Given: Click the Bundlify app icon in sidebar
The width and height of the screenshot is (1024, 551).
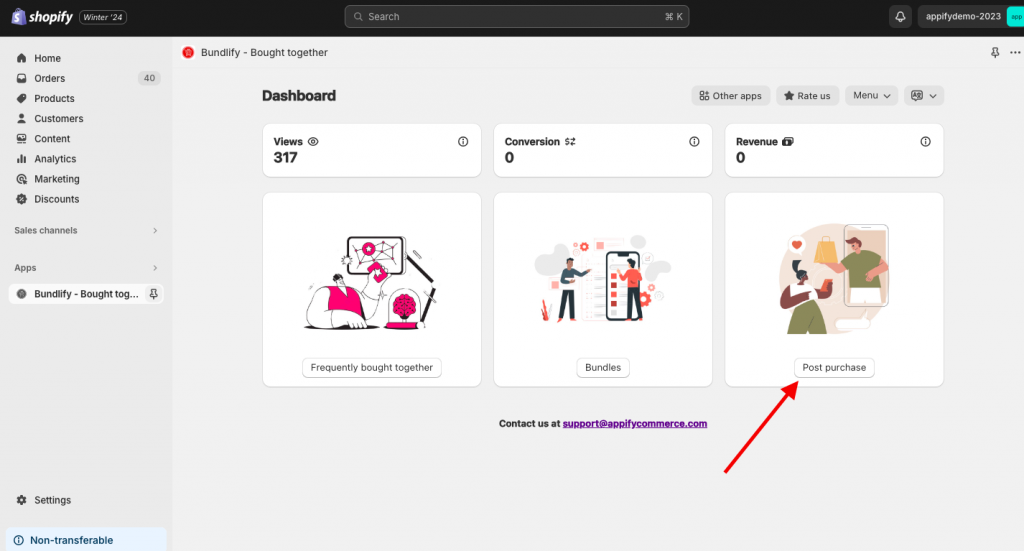Looking at the screenshot, I should [x=22, y=294].
